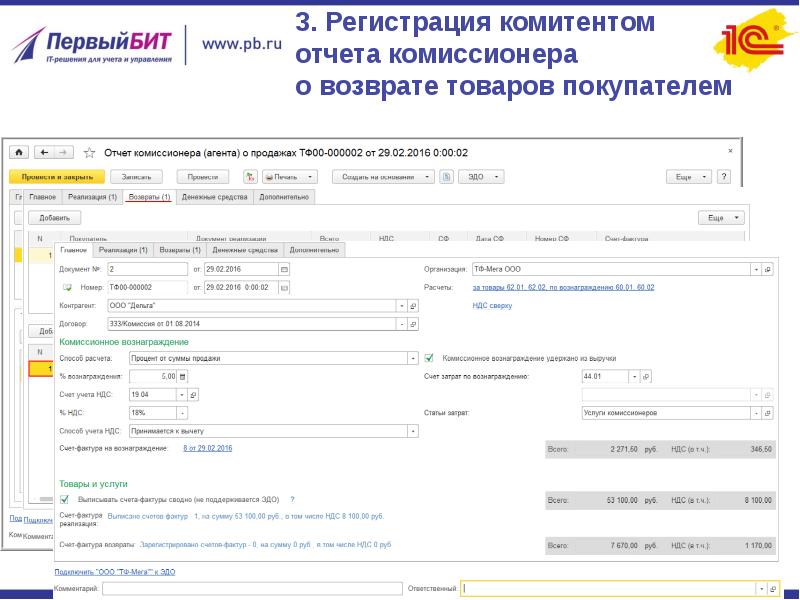Open calendar picker next to document date 29.02.2016
The width and height of the screenshot is (800, 600).
click(284, 269)
